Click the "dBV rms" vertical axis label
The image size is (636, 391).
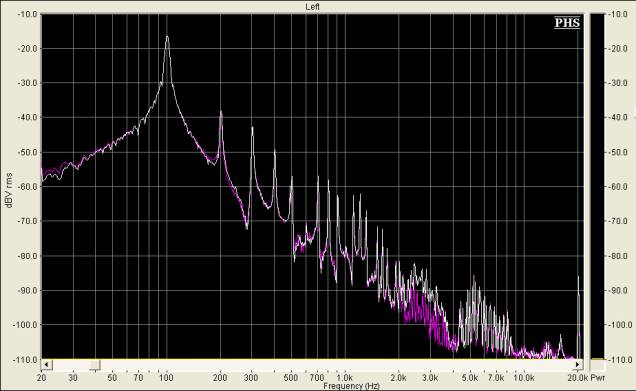coord(9,190)
